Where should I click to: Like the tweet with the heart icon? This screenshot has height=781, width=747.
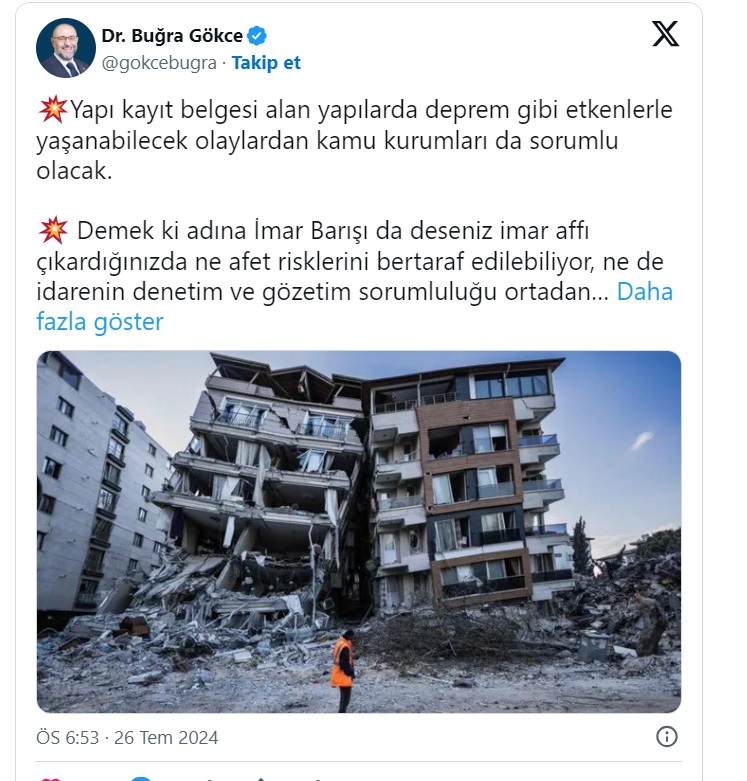tap(51, 778)
